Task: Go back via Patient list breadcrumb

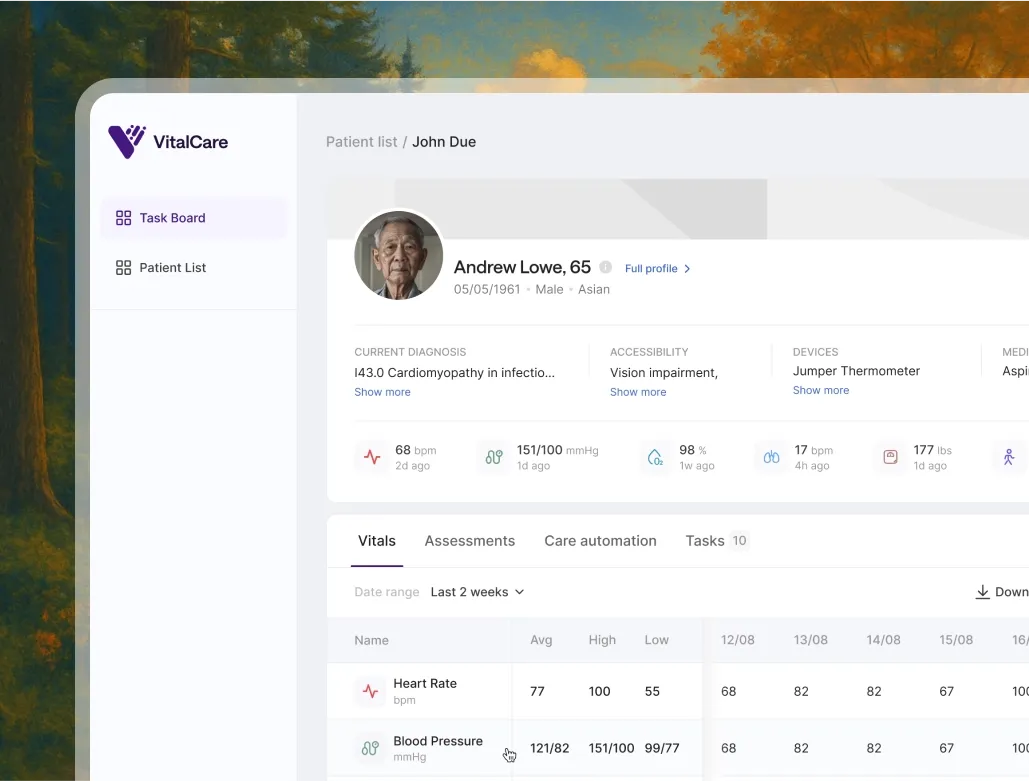Action: tap(362, 142)
